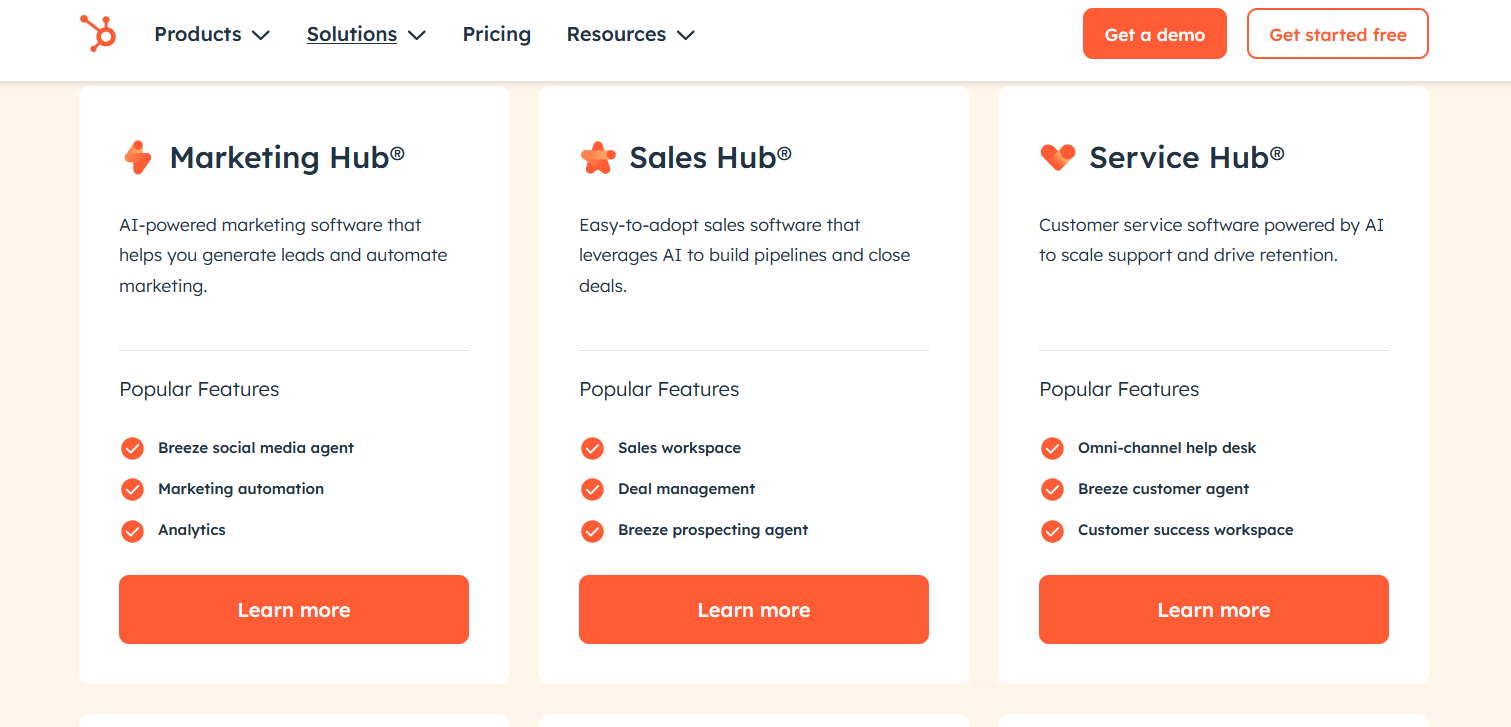The width and height of the screenshot is (1511, 727).
Task: Click the Marketing Hub lightning icon
Action: click(138, 158)
